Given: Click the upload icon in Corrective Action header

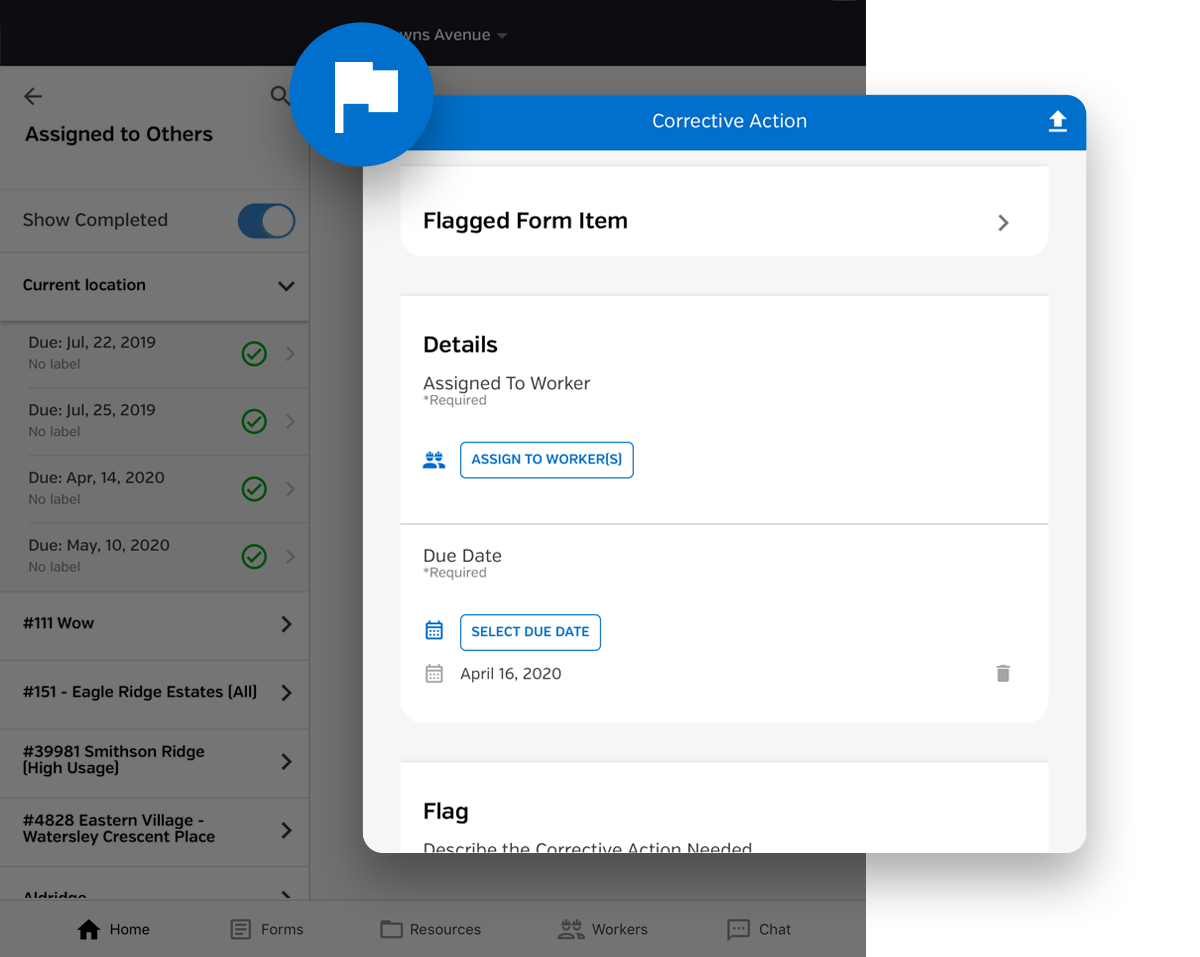Looking at the screenshot, I should click(x=1057, y=121).
